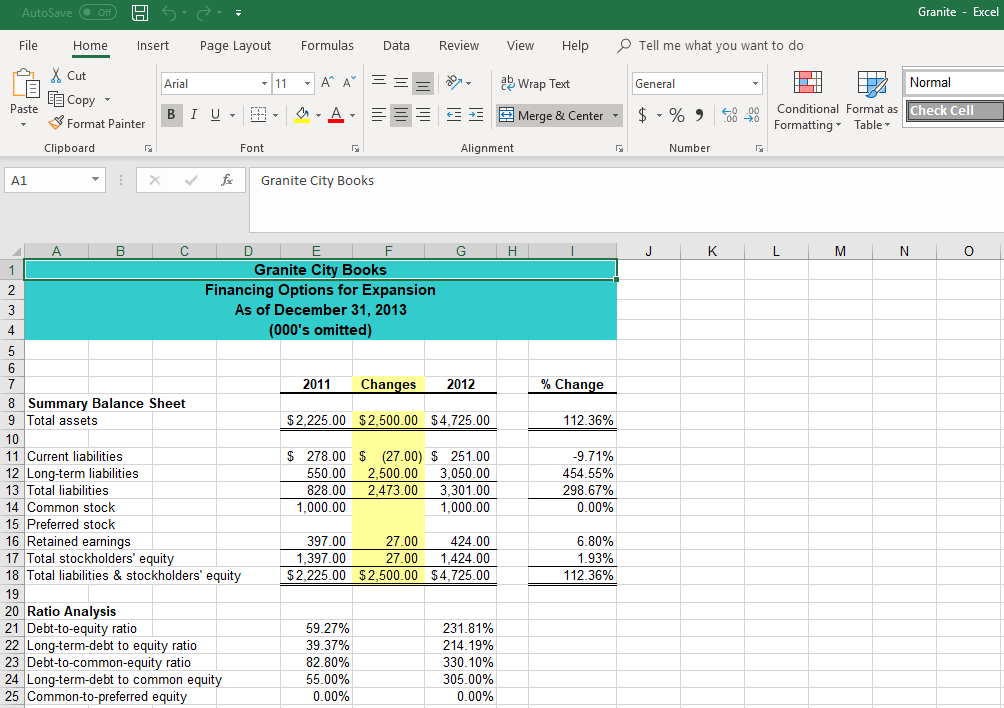The width and height of the screenshot is (1004, 708).
Task: Toggle Wrap Text
Action: pos(535,83)
